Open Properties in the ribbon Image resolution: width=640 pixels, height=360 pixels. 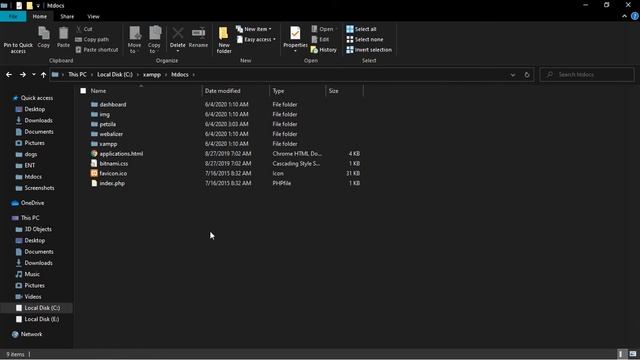pos(295,39)
